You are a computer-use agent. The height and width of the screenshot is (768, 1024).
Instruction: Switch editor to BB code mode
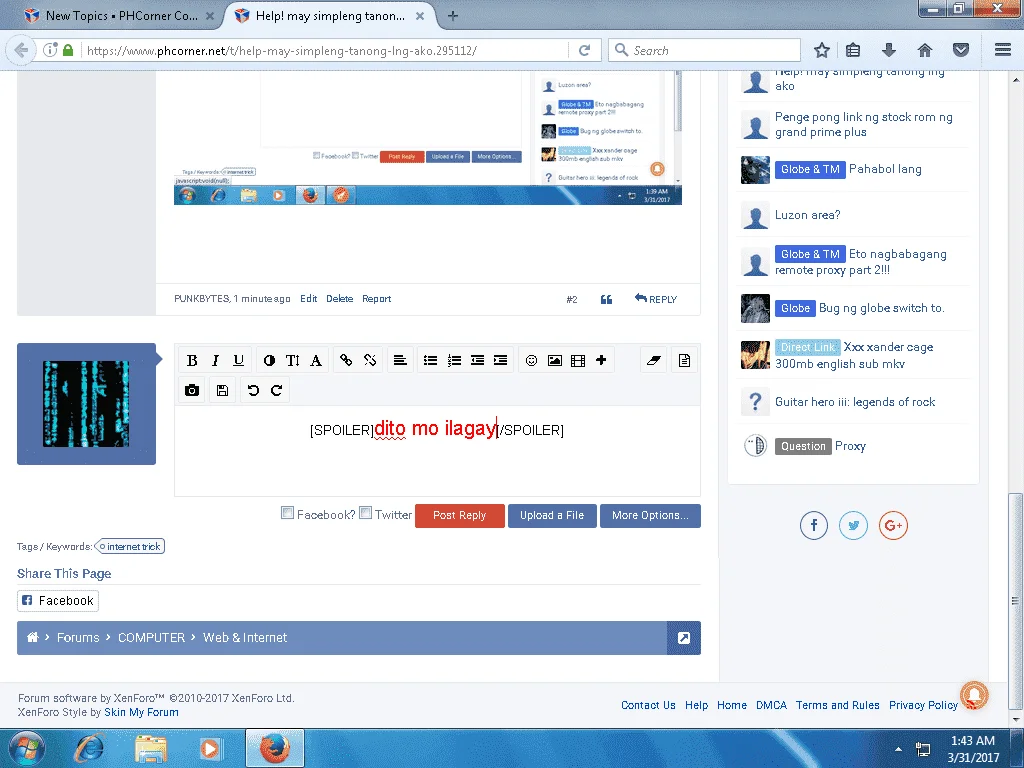[x=684, y=360]
